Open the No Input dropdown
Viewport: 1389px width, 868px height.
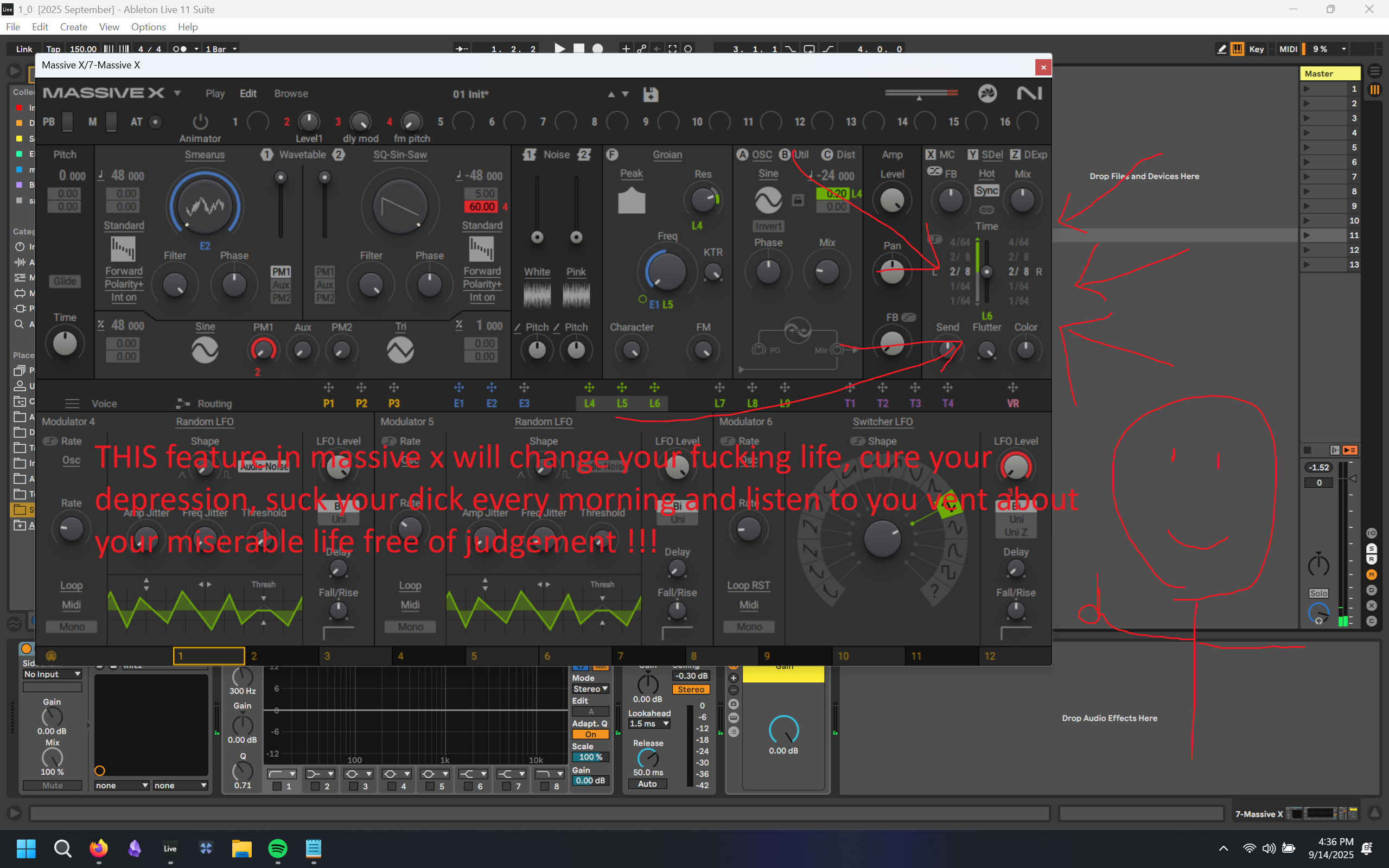pos(52,674)
